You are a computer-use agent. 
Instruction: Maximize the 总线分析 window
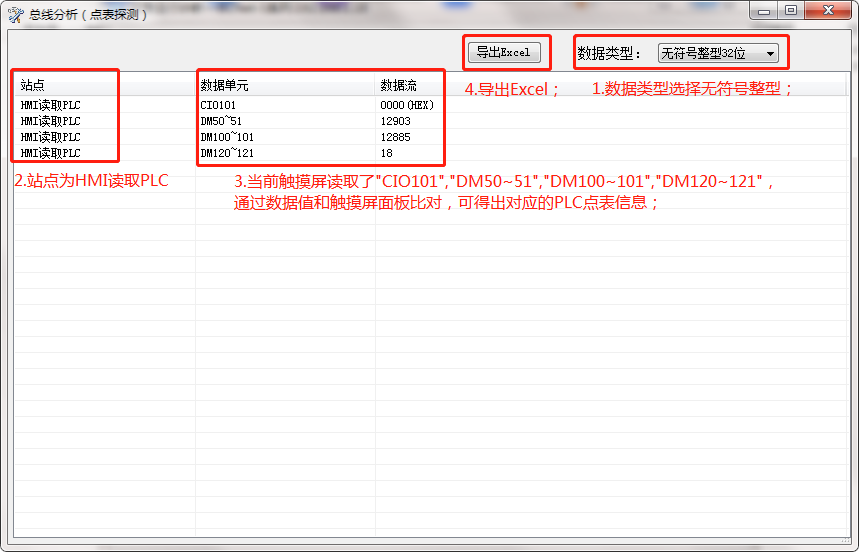click(791, 11)
